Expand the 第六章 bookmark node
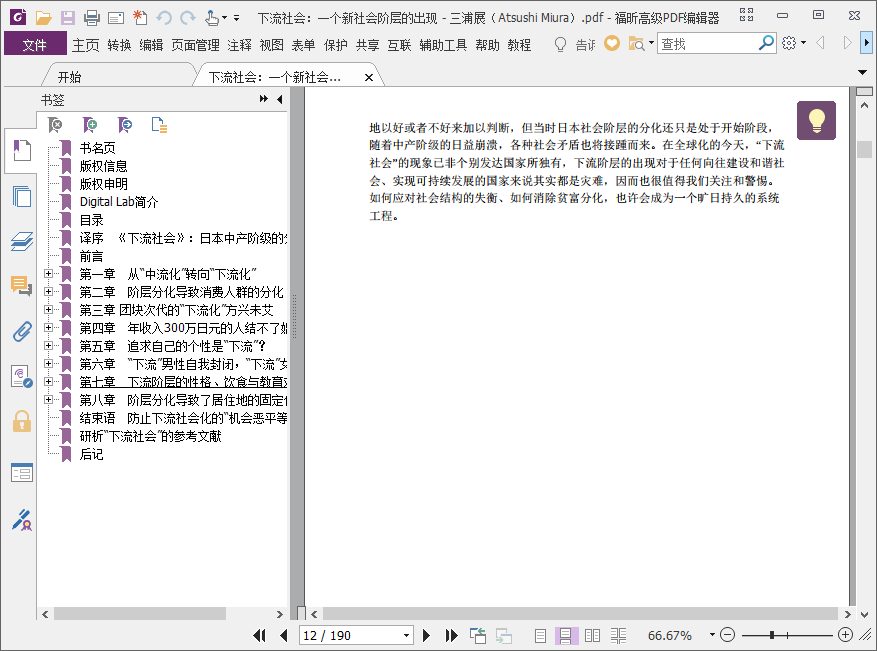Viewport: 877px width, 651px height. (x=49, y=364)
